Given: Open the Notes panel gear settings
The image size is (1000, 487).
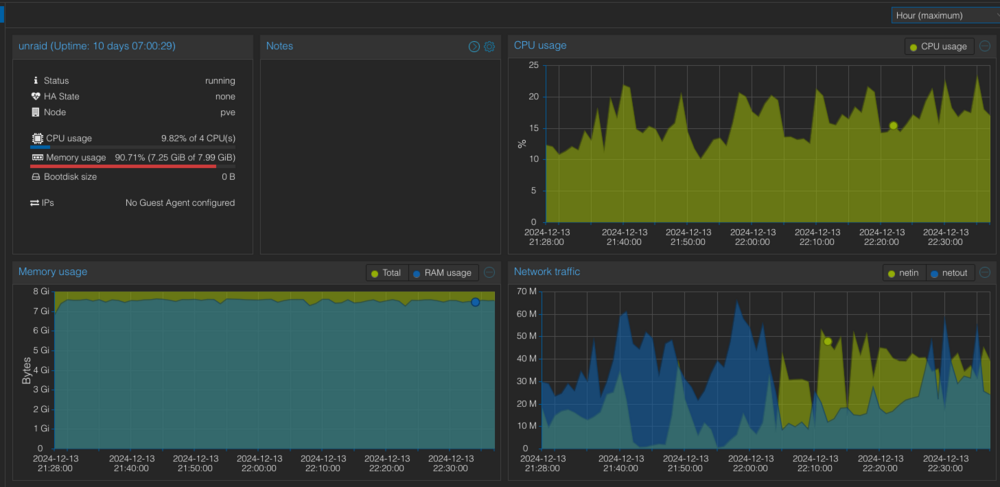Looking at the screenshot, I should point(489,47).
